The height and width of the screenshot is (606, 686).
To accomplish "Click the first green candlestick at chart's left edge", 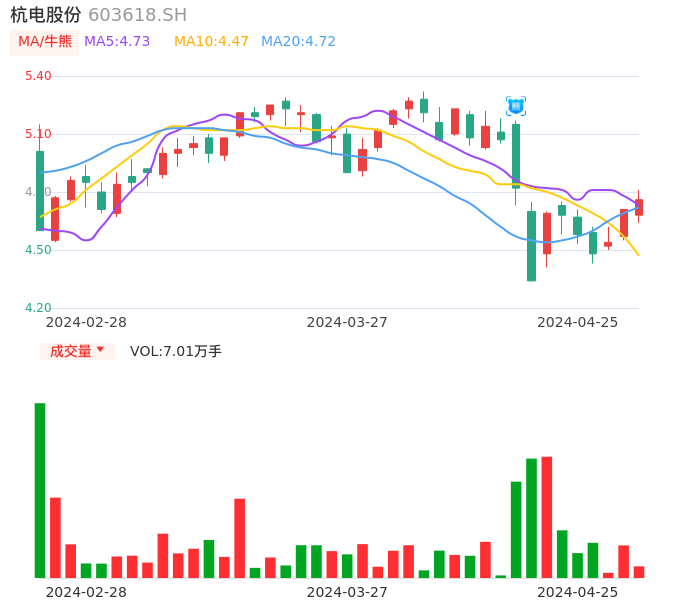I will point(40,190).
